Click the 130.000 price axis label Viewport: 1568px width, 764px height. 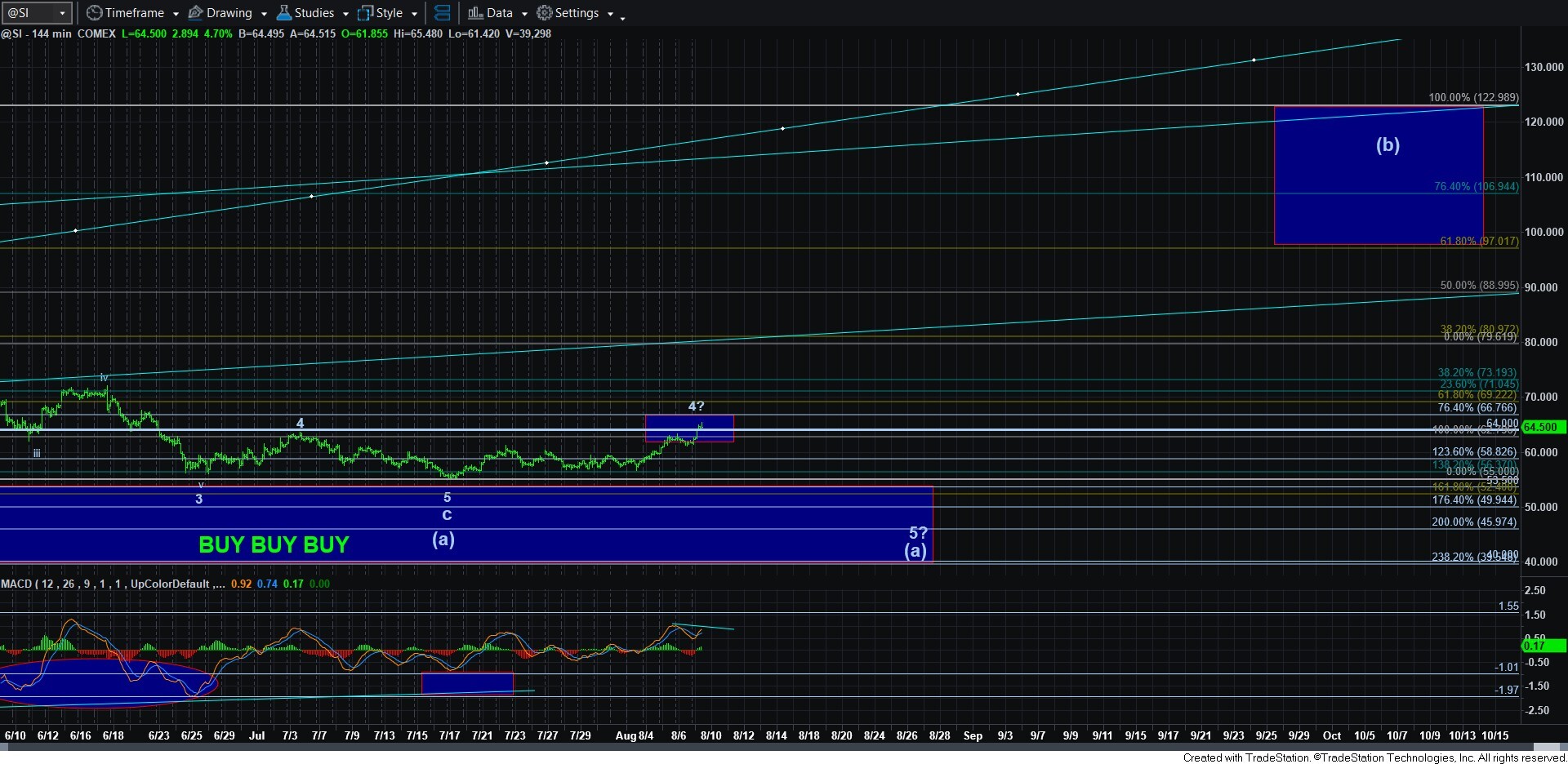click(1543, 67)
